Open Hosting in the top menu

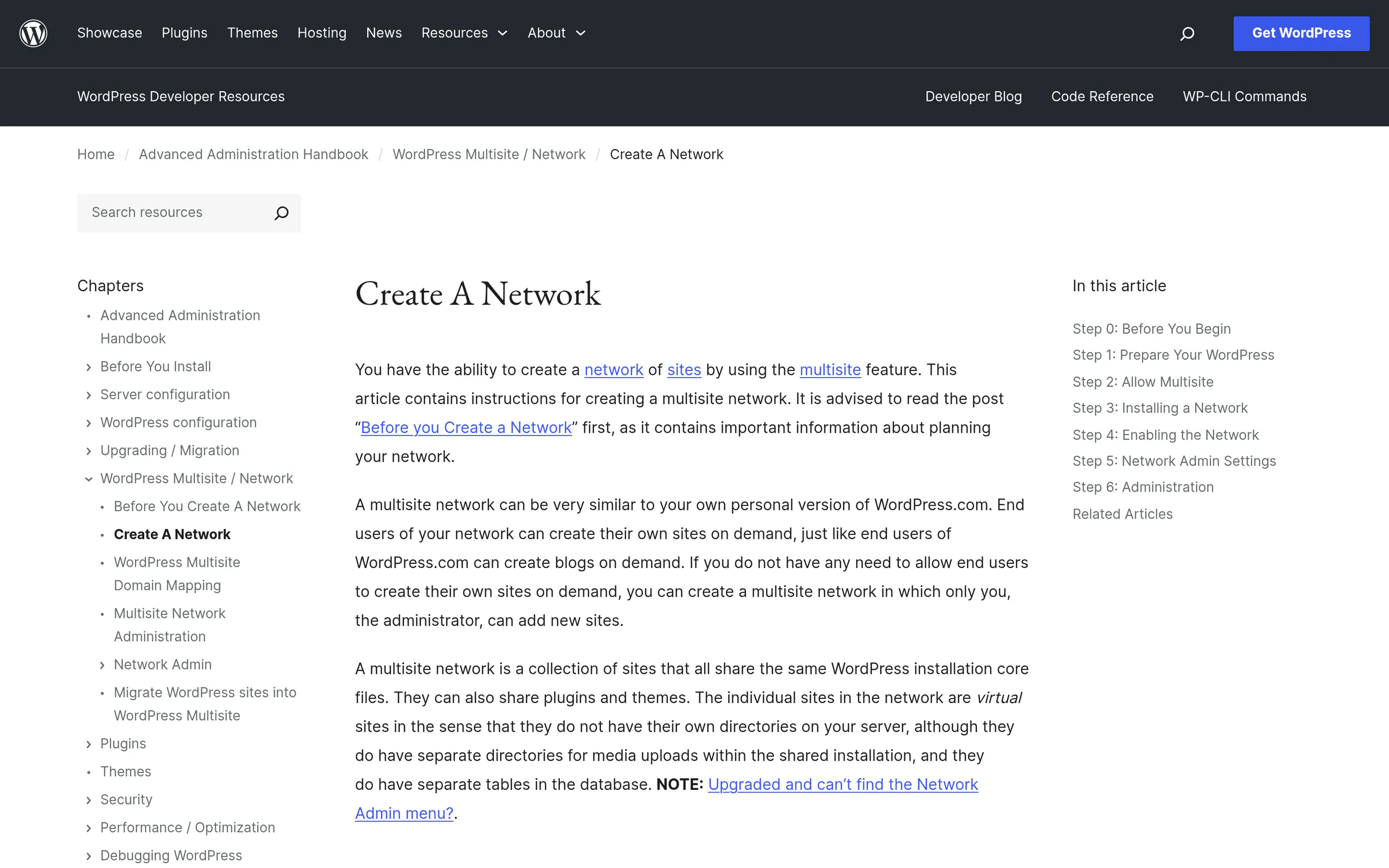322,33
